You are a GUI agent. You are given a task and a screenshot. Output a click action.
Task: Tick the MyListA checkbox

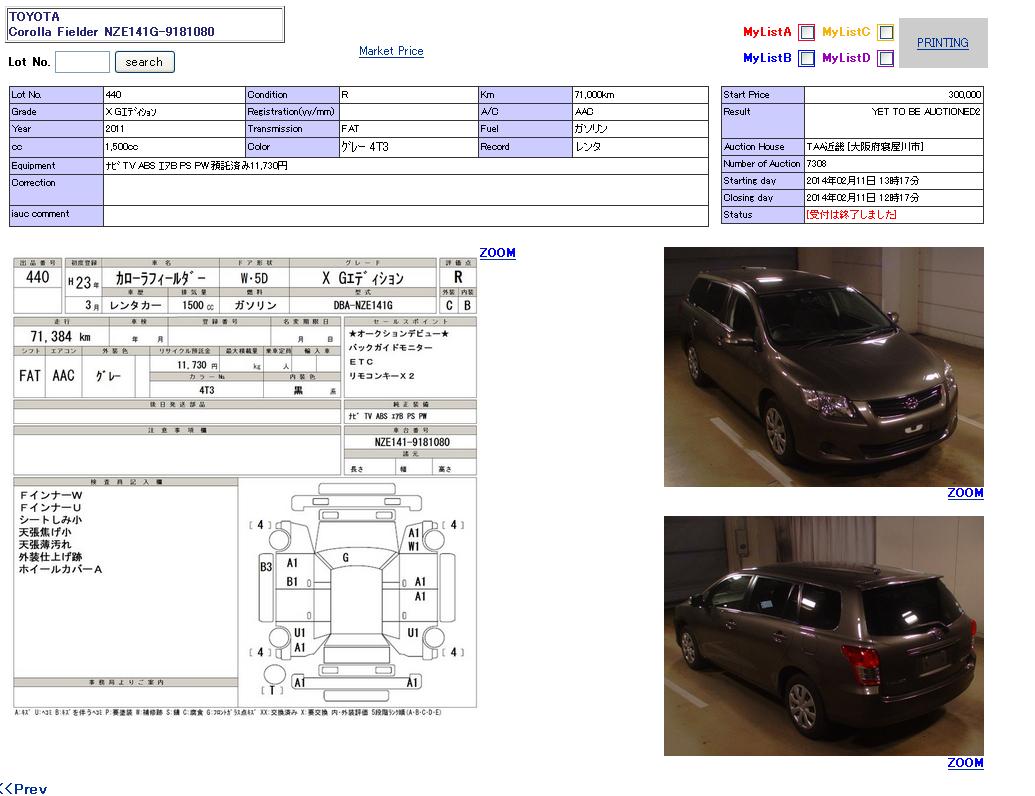point(807,32)
